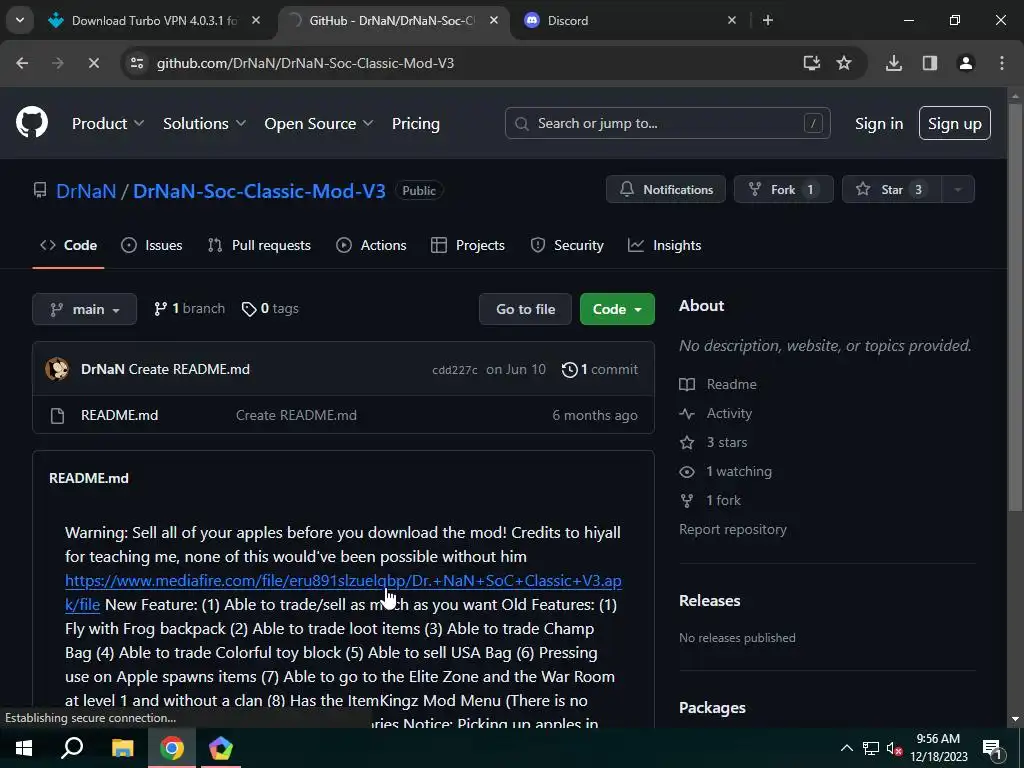Open File Explorer from the taskbar
Image resolution: width=1024 pixels, height=768 pixels.
click(122, 748)
